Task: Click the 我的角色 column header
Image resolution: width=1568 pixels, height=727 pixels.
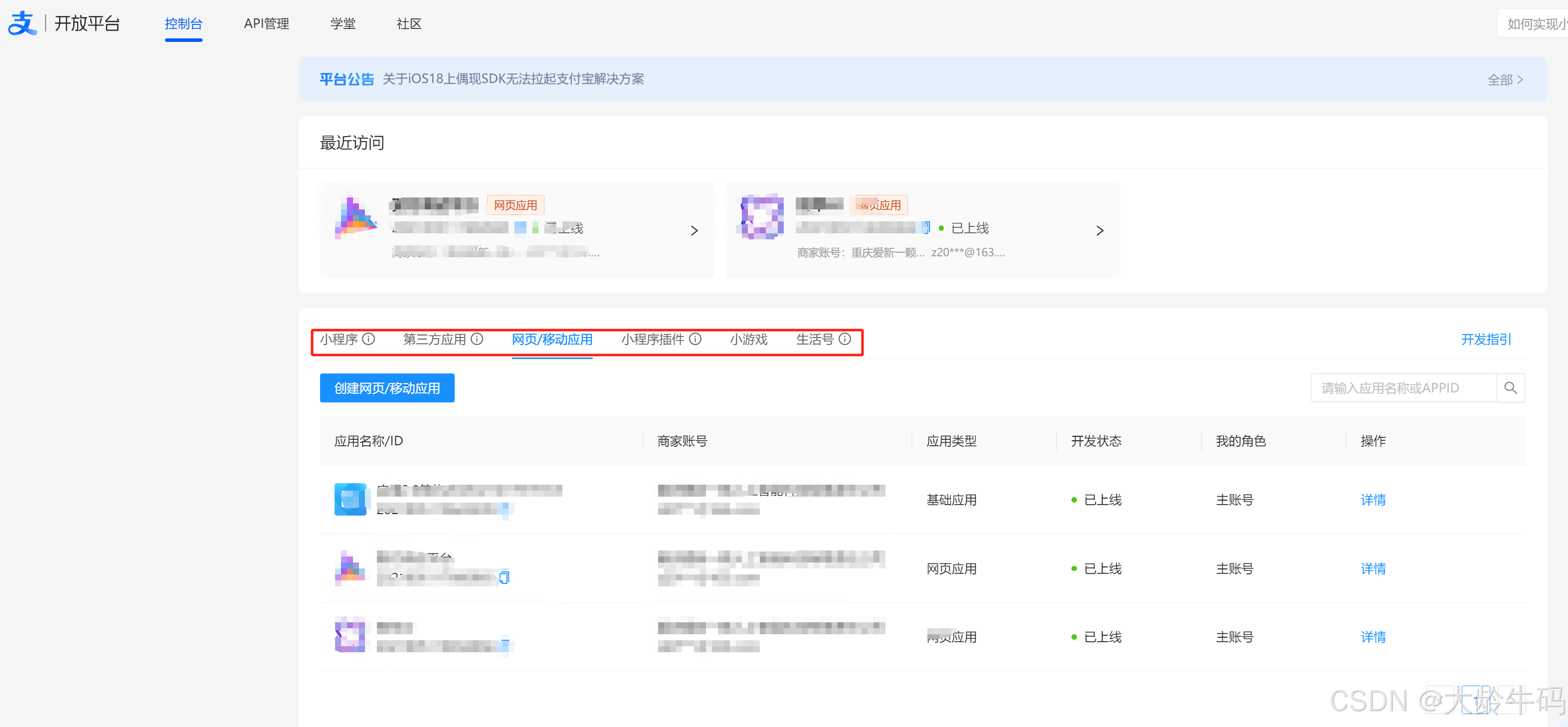Action: click(1240, 441)
